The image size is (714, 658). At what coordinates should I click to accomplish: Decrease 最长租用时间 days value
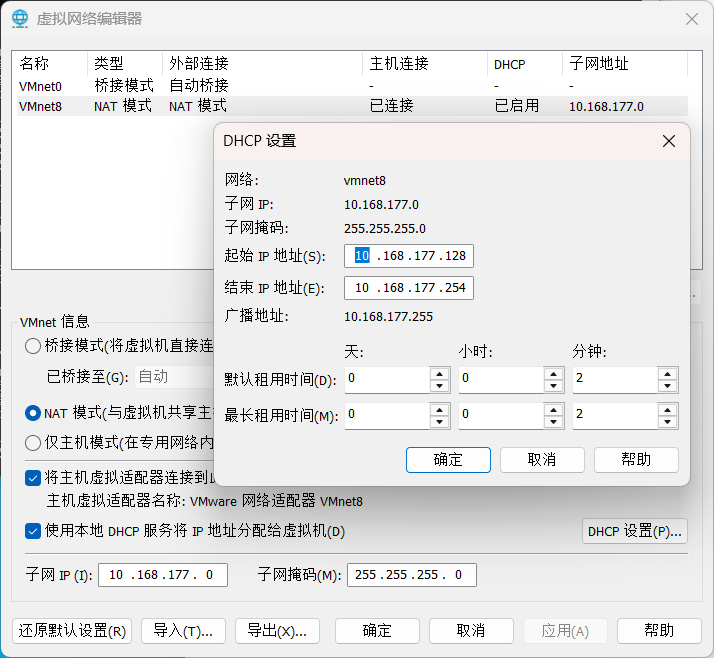(x=439, y=422)
